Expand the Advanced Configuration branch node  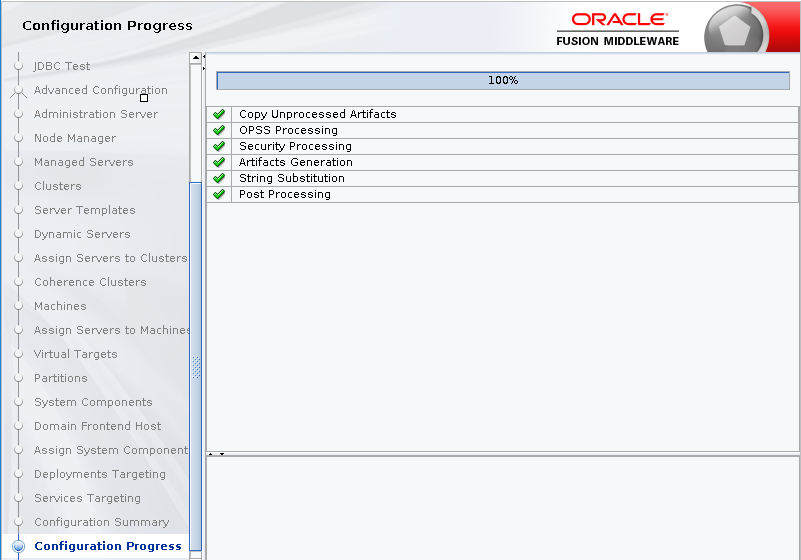(18, 91)
